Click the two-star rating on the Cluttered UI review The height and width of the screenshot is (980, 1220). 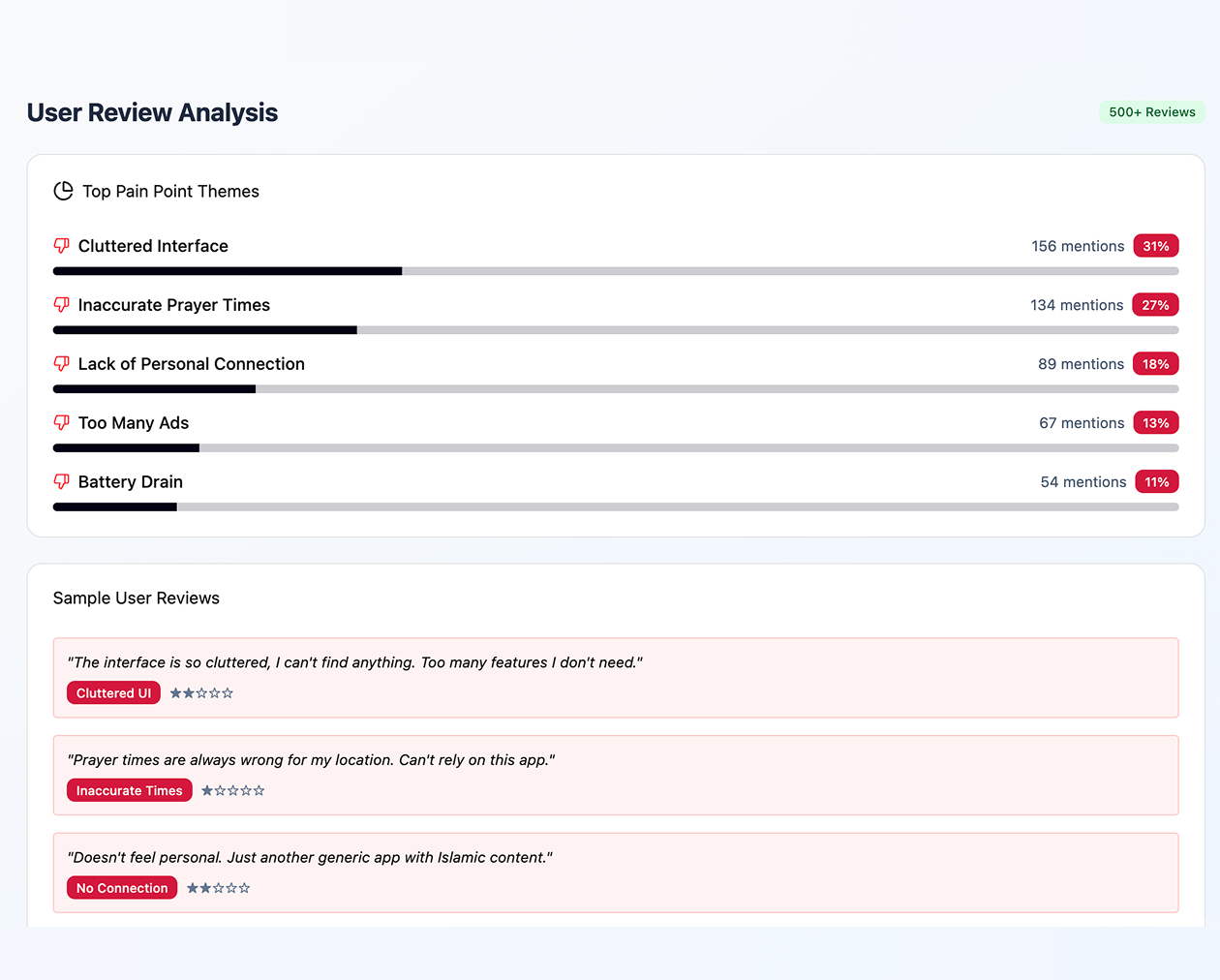point(201,693)
